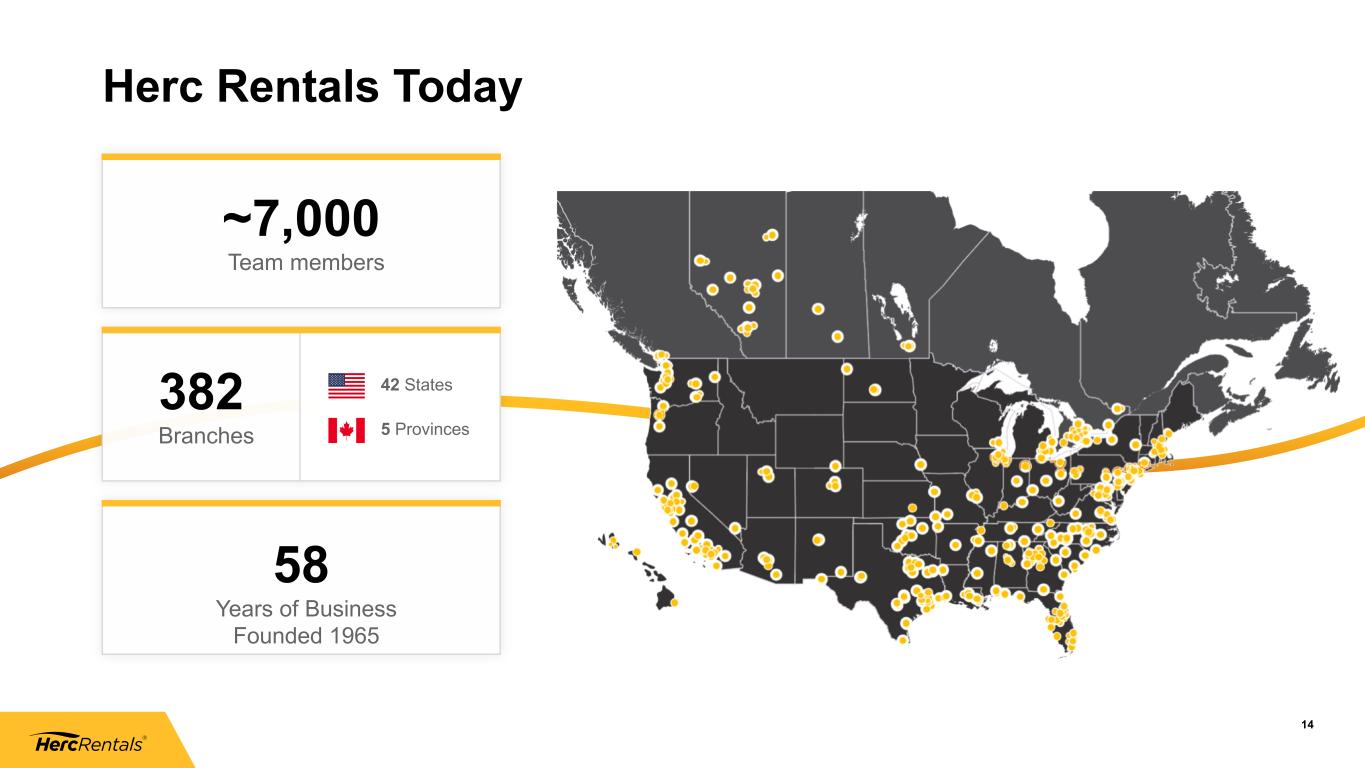
Task: Click the "382" branches number
Action: click(x=201, y=393)
